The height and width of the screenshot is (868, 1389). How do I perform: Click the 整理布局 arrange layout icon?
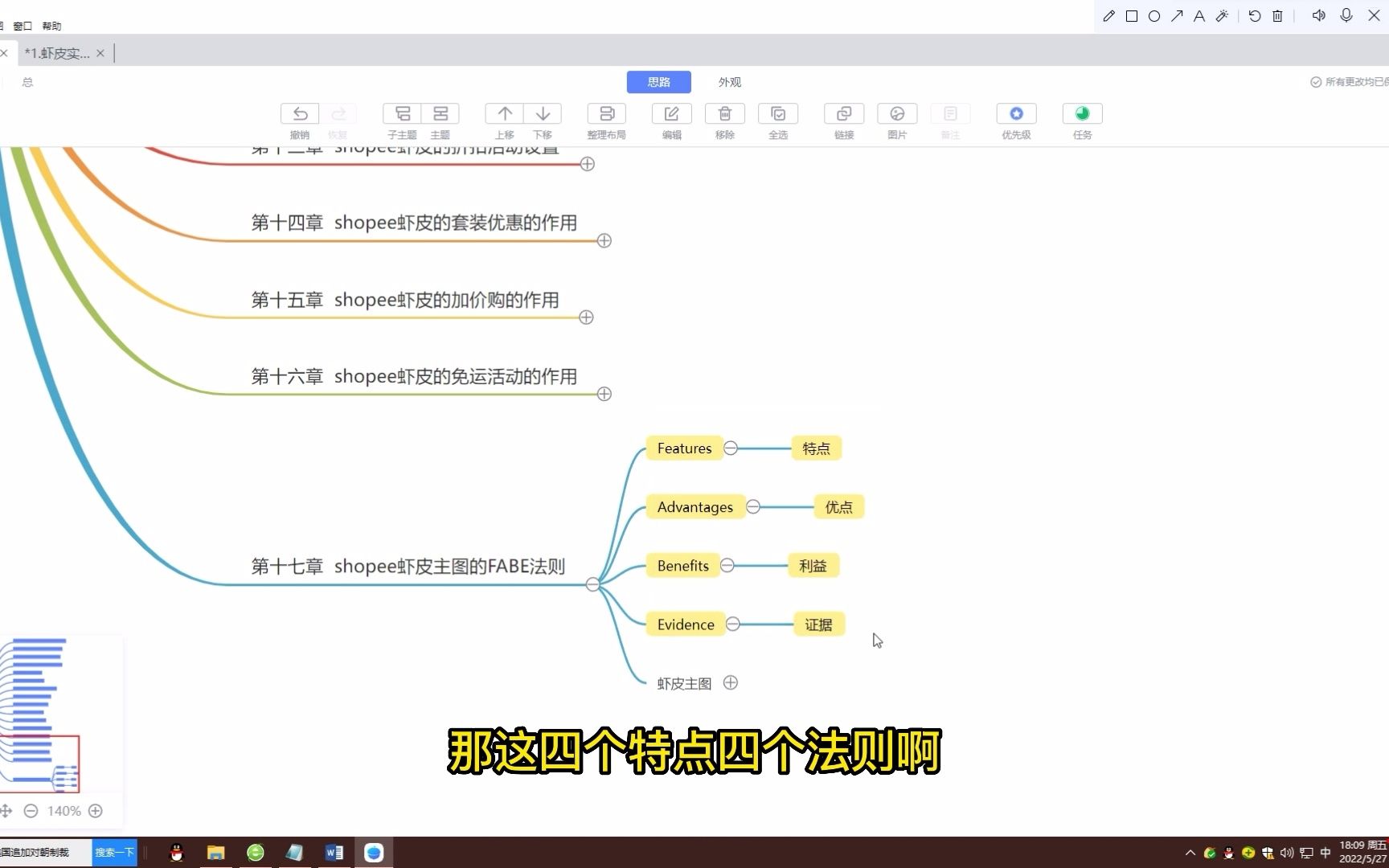pyautogui.click(x=607, y=113)
